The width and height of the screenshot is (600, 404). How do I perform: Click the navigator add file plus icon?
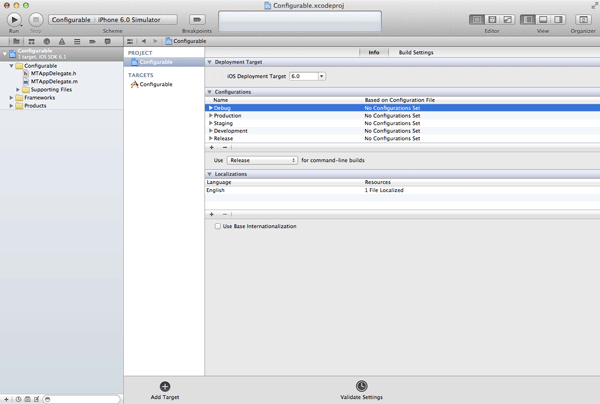click(6, 399)
